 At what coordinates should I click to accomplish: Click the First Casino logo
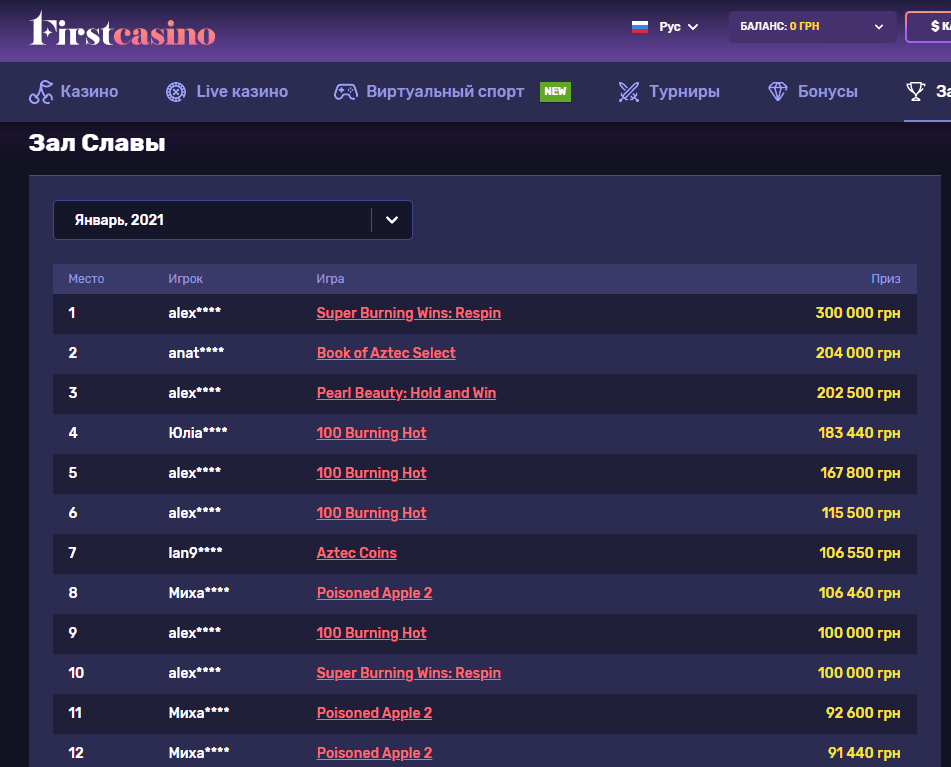coord(122,30)
